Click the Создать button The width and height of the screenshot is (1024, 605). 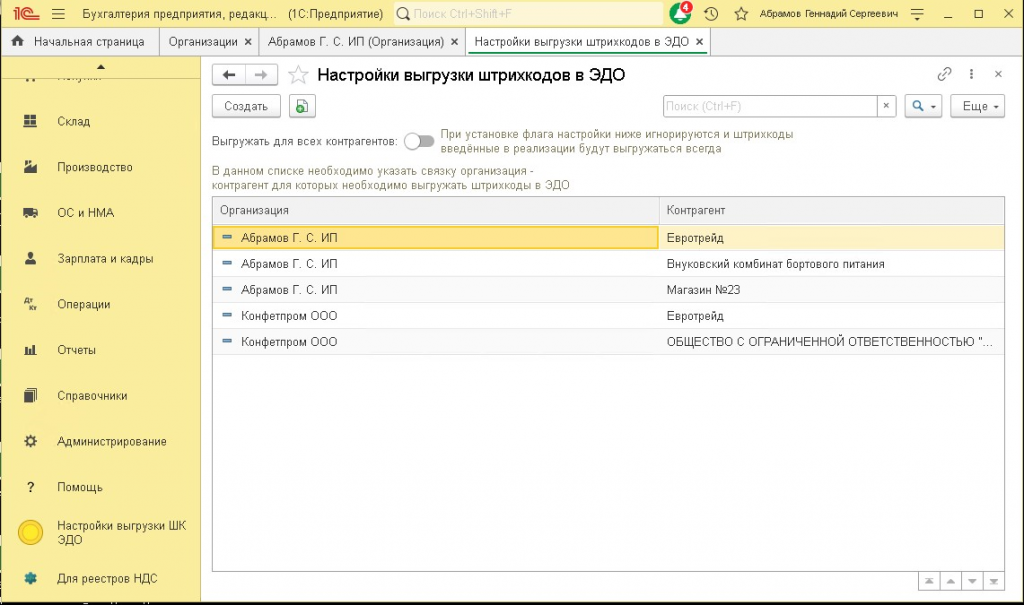pyautogui.click(x=246, y=106)
